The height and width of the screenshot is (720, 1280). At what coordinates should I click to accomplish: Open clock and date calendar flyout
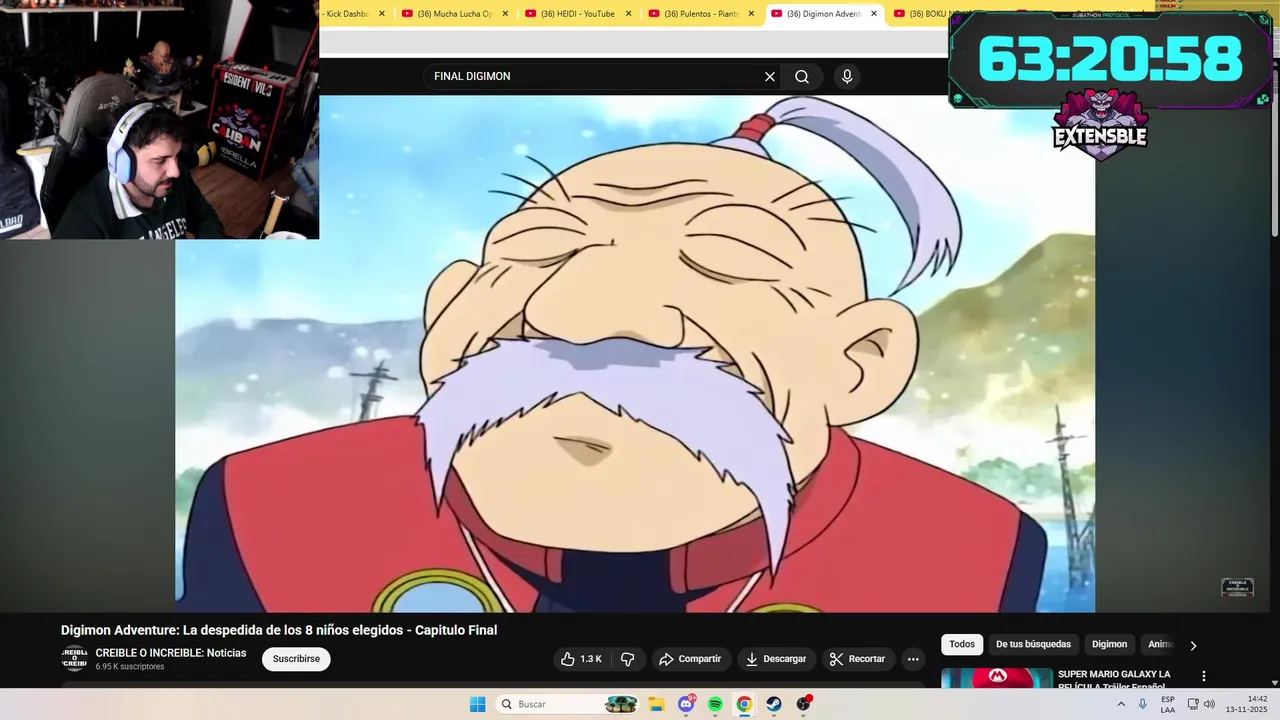click(1246, 704)
